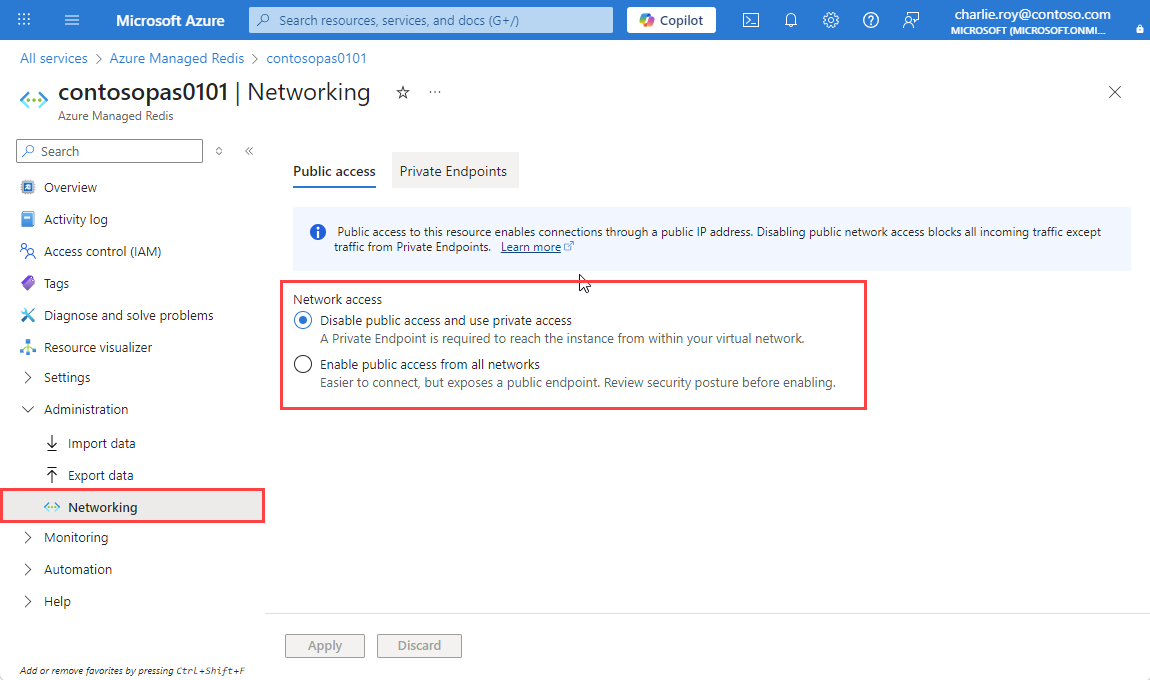Select Disable public access and use private access
The height and width of the screenshot is (680, 1150).
(x=303, y=321)
